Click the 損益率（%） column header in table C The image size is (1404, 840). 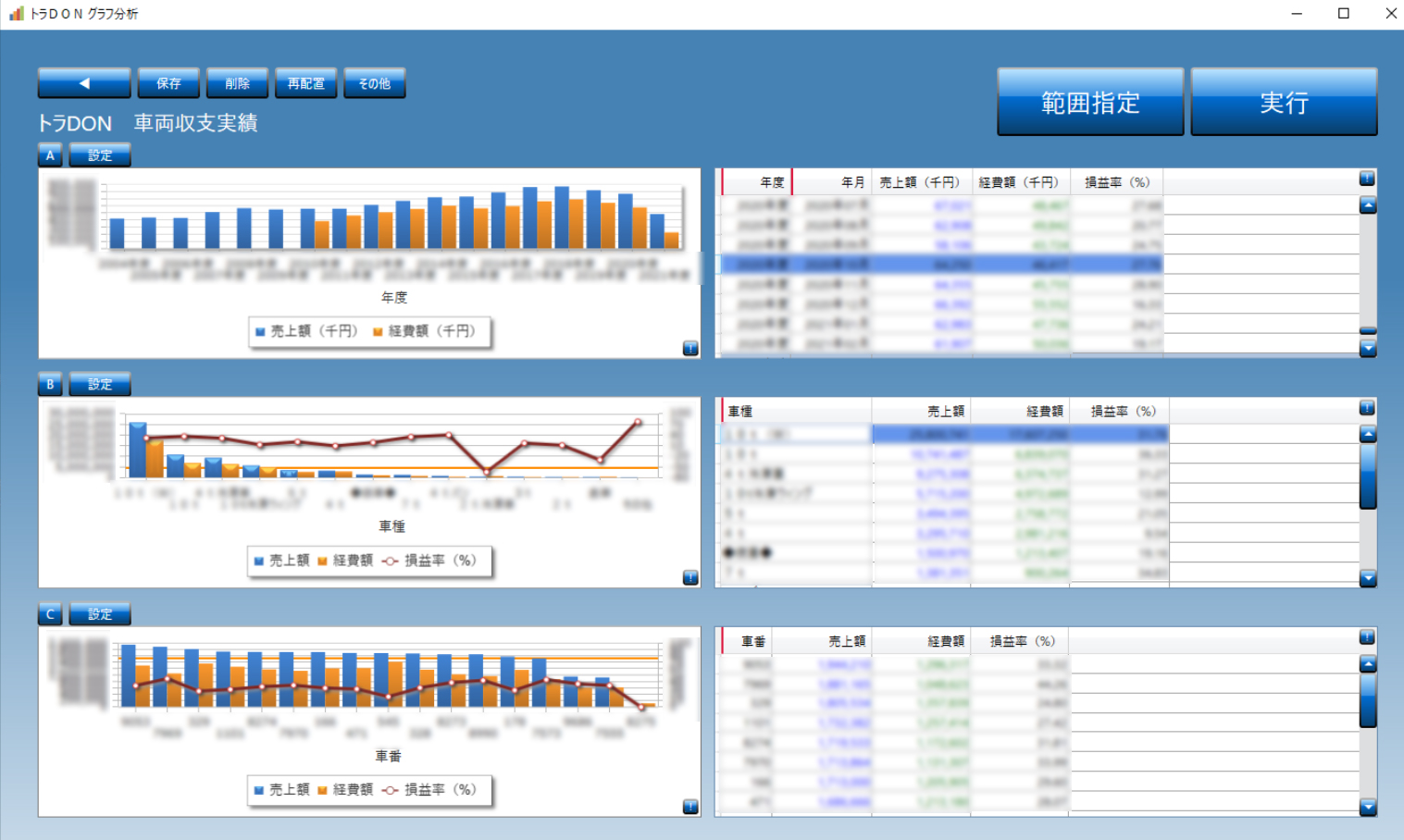pos(1020,641)
